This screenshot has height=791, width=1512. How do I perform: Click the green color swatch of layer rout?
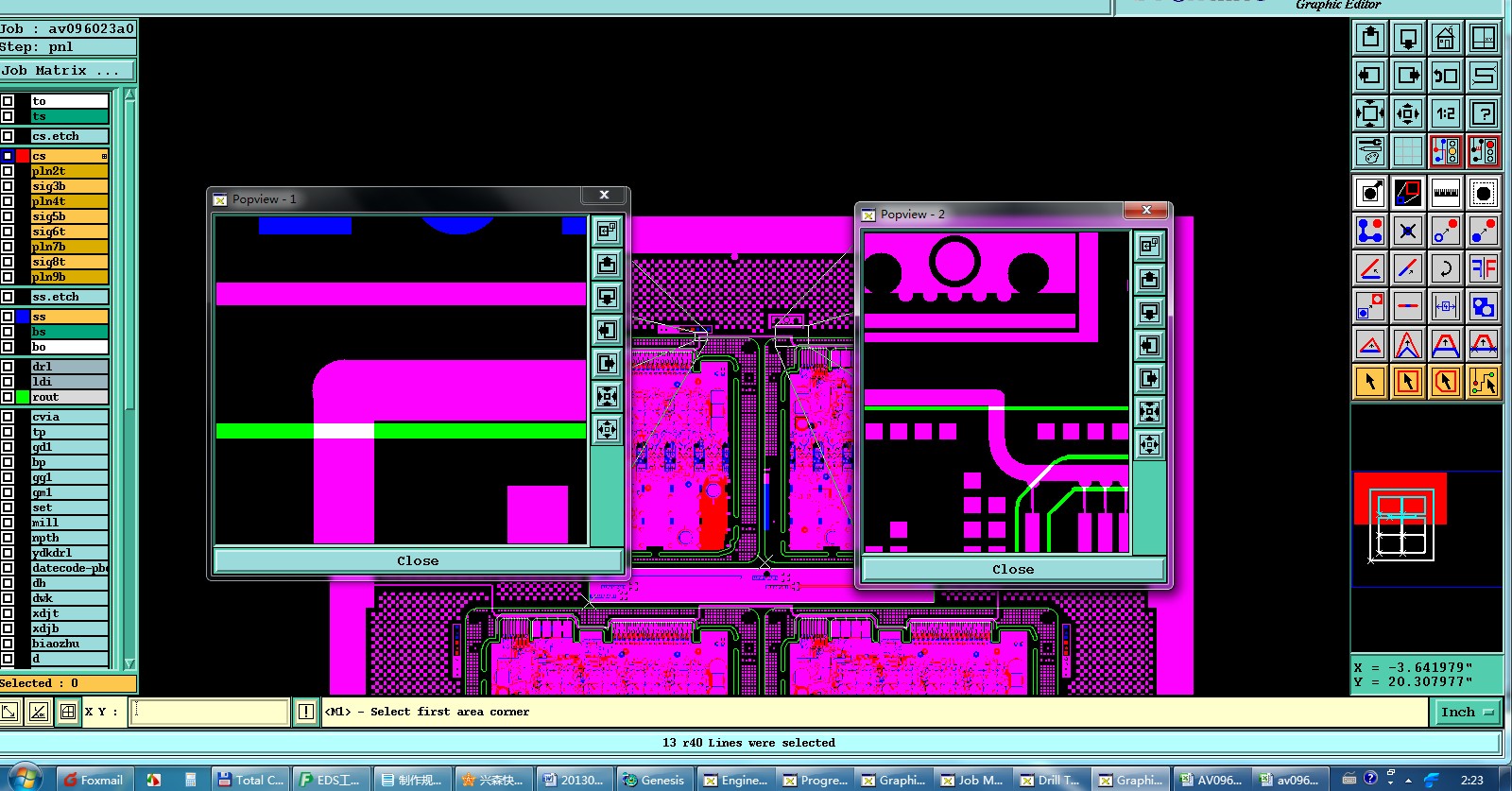tap(23, 397)
